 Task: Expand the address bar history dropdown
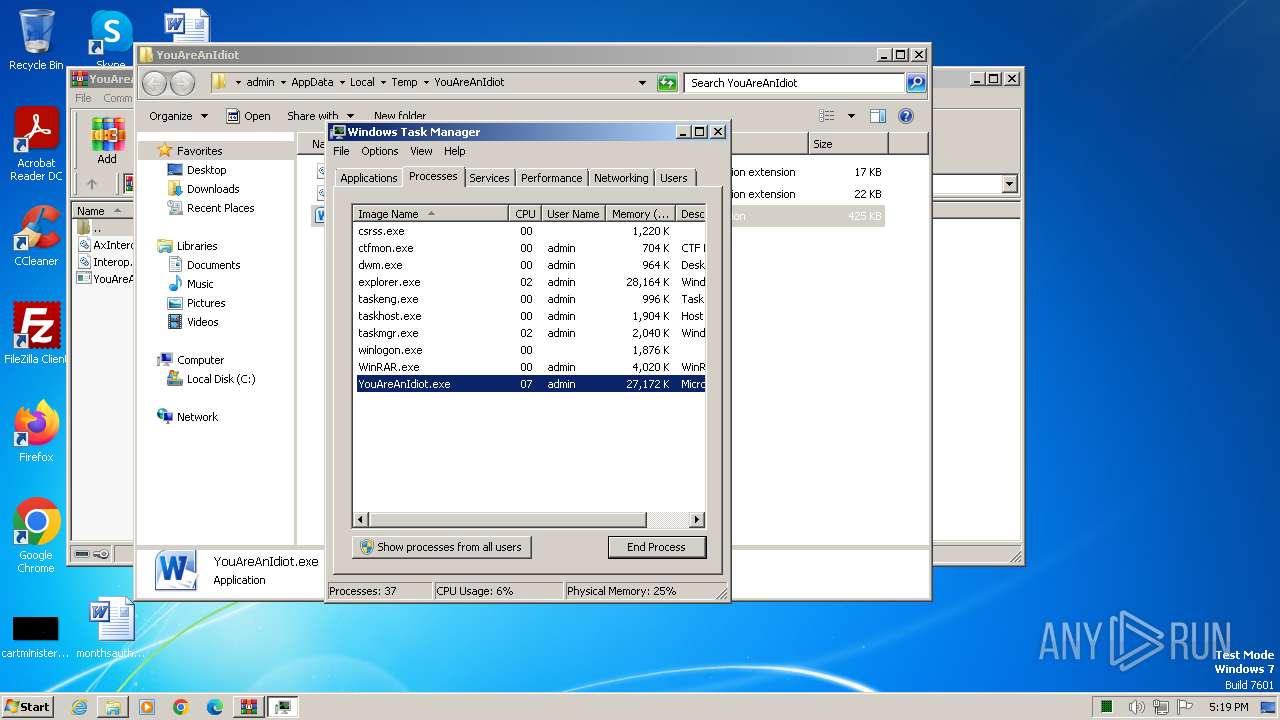pyautogui.click(x=642, y=83)
